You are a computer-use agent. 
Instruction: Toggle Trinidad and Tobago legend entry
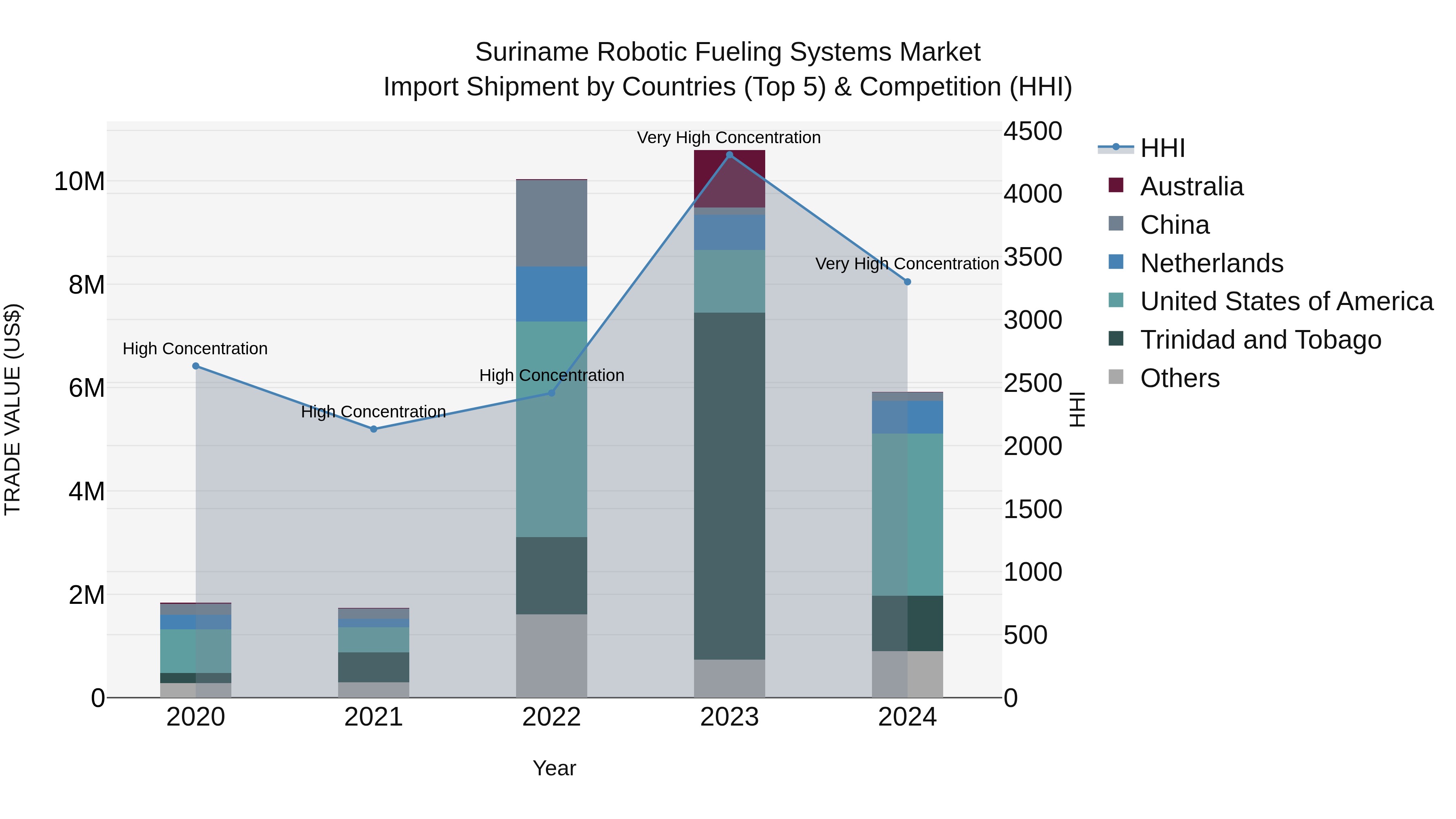point(1244,340)
